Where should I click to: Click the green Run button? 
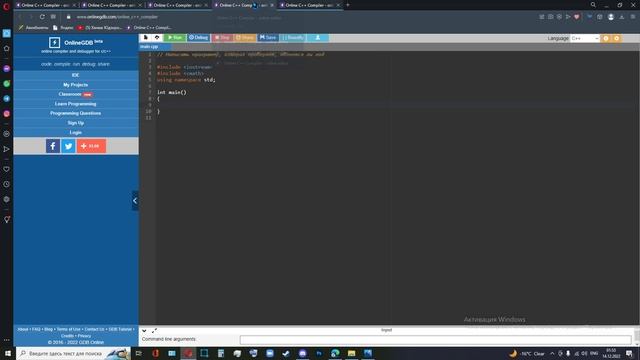[175, 38]
